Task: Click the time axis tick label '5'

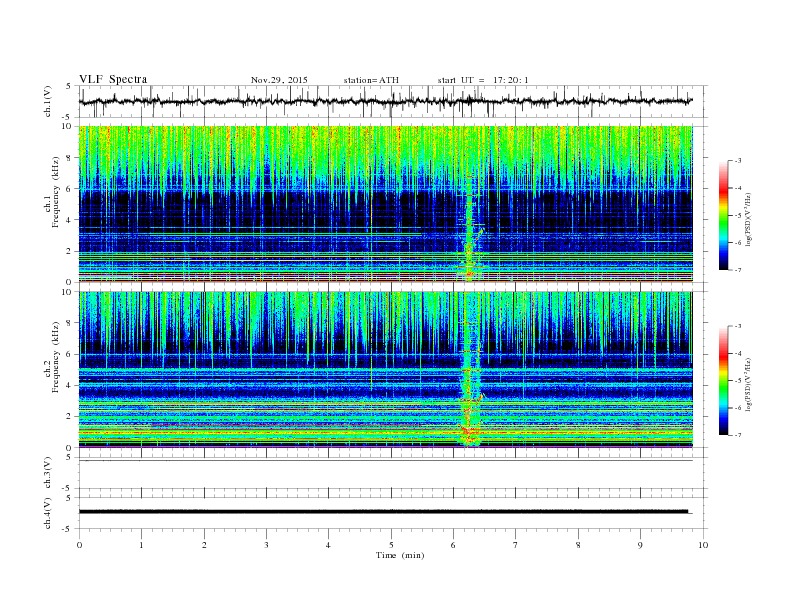Action: pyautogui.click(x=391, y=545)
